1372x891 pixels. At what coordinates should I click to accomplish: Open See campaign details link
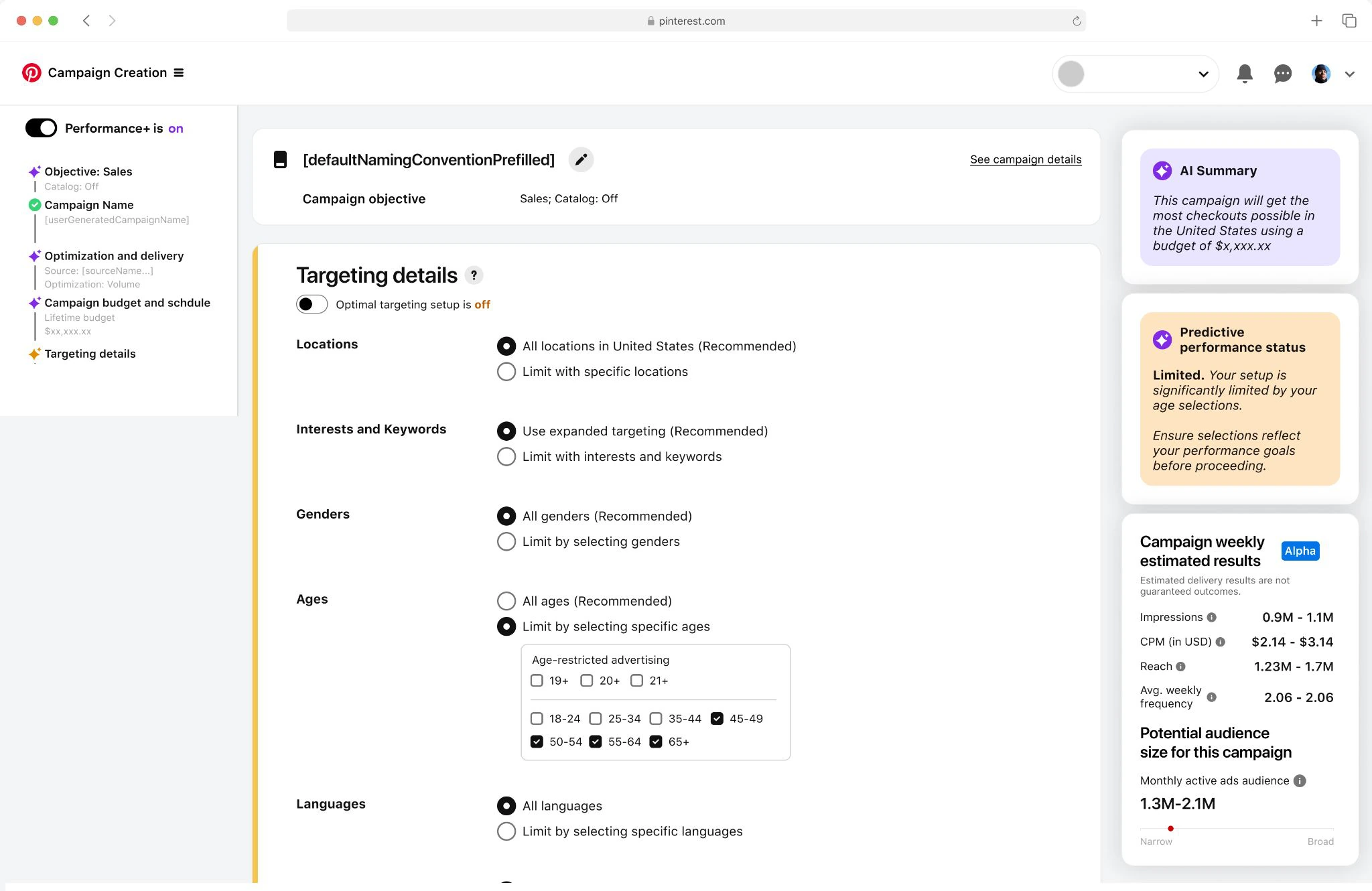click(1026, 159)
